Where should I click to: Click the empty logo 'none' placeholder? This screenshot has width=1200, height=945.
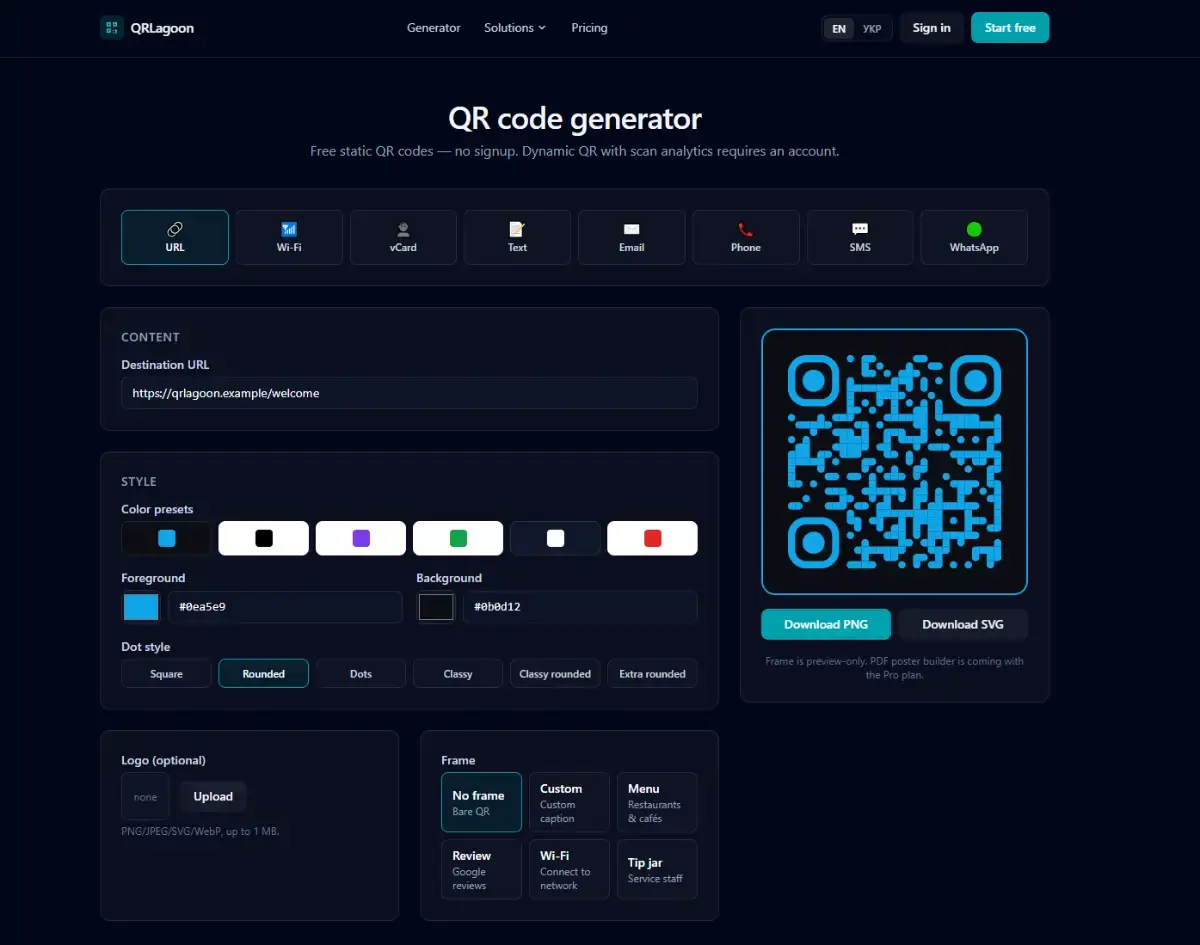tap(146, 797)
